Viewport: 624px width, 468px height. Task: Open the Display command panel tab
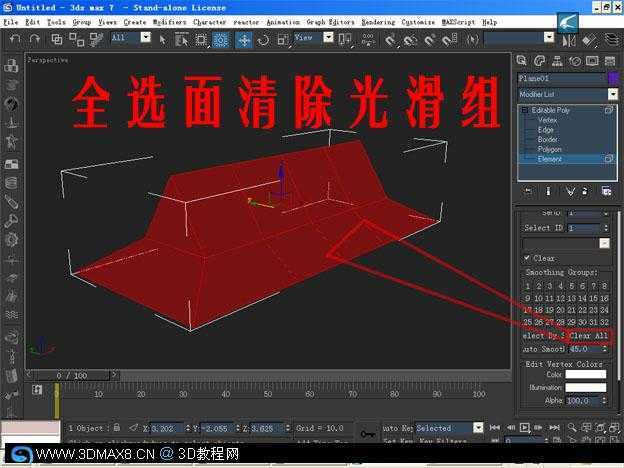click(592, 60)
